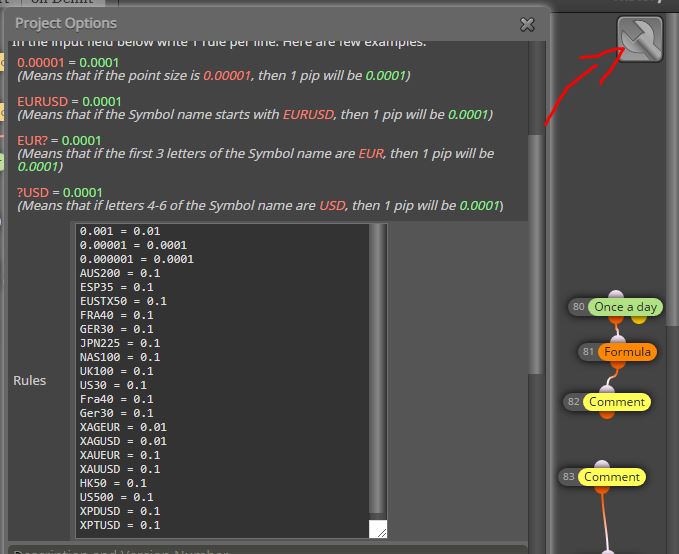Click the example '?USD = 0.0001'
The width and height of the screenshot is (679, 554).
click(x=60, y=192)
